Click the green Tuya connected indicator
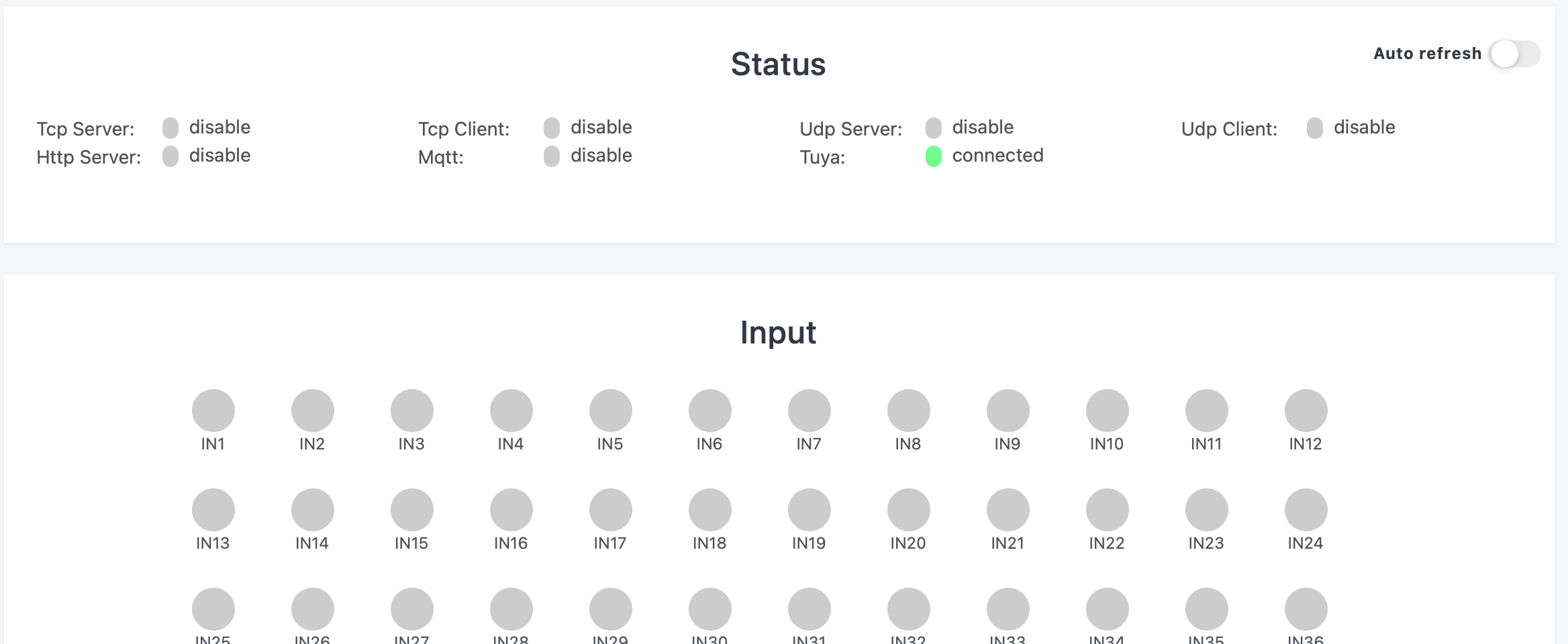Image resolution: width=1568 pixels, height=644 pixels. (934, 156)
